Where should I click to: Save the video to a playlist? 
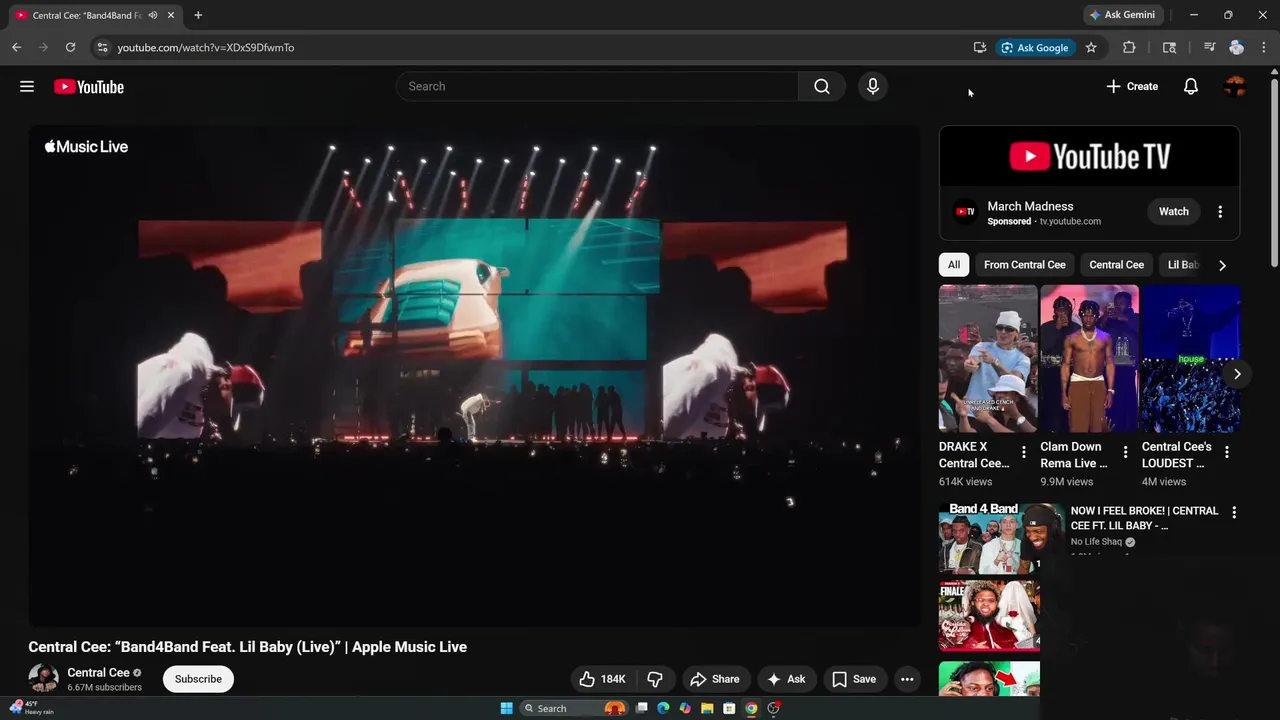click(854, 679)
